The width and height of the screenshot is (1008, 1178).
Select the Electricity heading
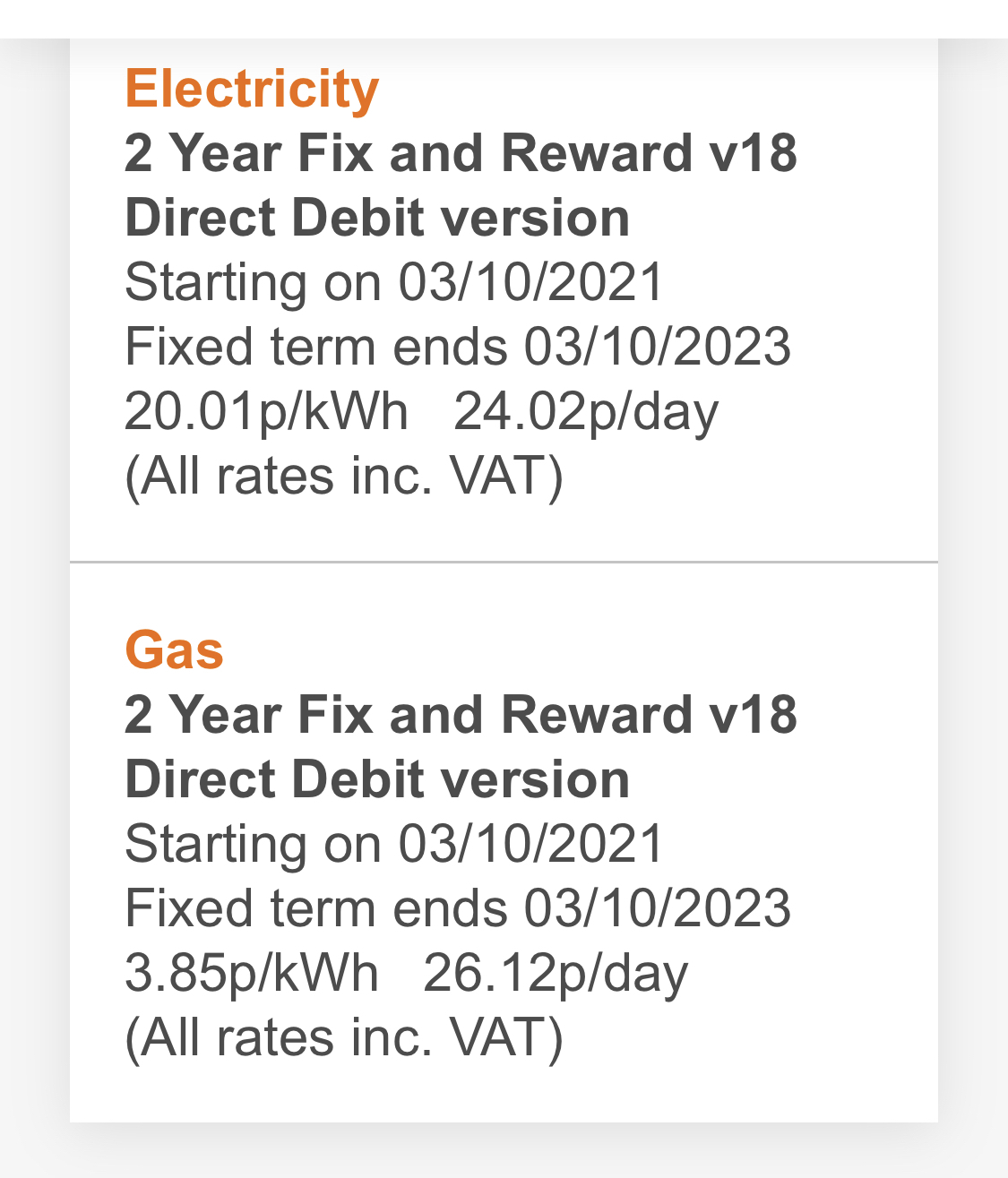[x=252, y=90]
